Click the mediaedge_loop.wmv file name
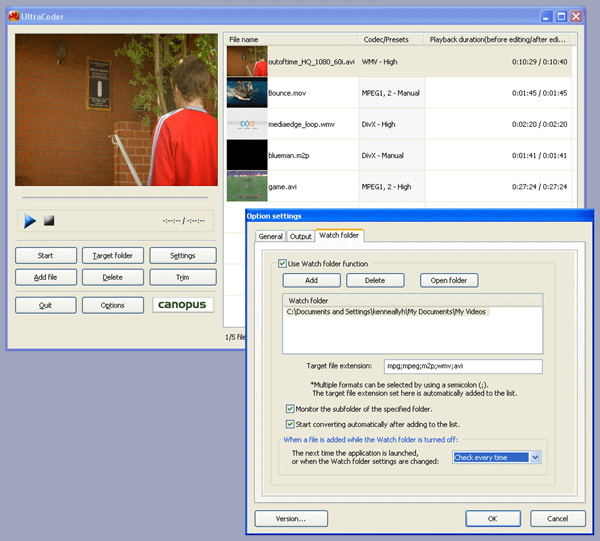 click(x=301, y=124)
